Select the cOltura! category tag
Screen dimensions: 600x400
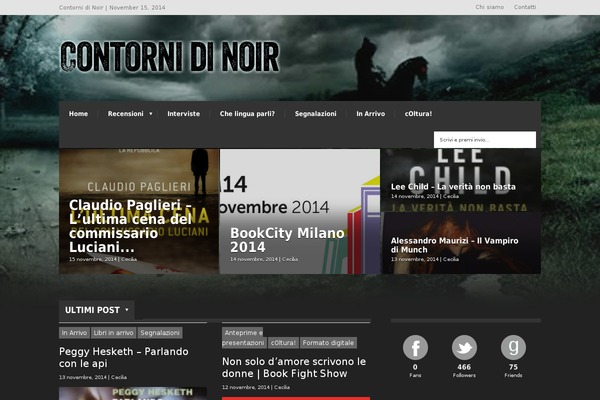click(283, 343)
